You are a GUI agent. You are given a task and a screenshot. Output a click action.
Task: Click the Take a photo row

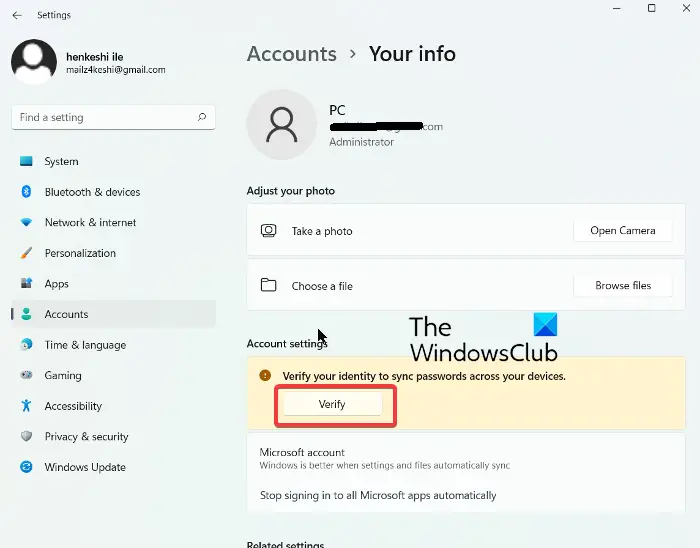tap(466, 230)
